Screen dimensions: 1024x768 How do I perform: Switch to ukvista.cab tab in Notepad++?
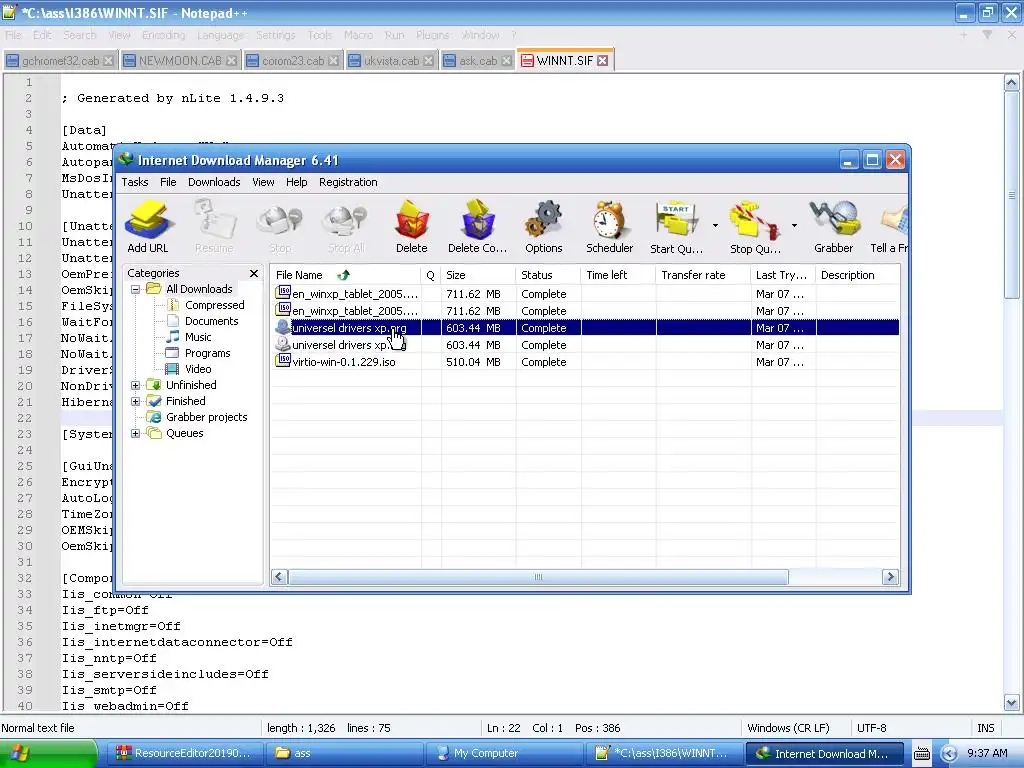(x=391, y=61)
